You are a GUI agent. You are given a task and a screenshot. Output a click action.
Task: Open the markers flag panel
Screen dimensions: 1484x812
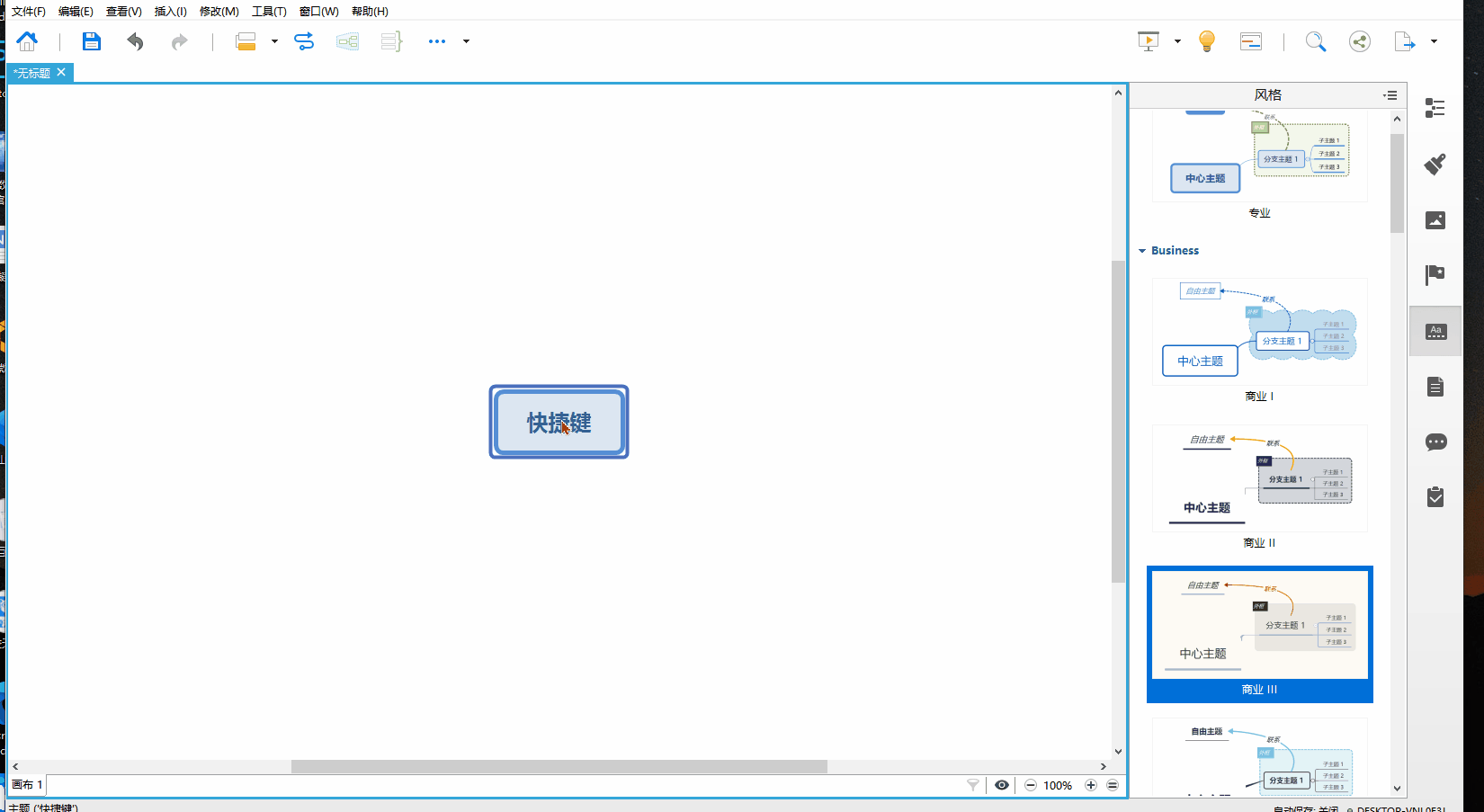1435,275
